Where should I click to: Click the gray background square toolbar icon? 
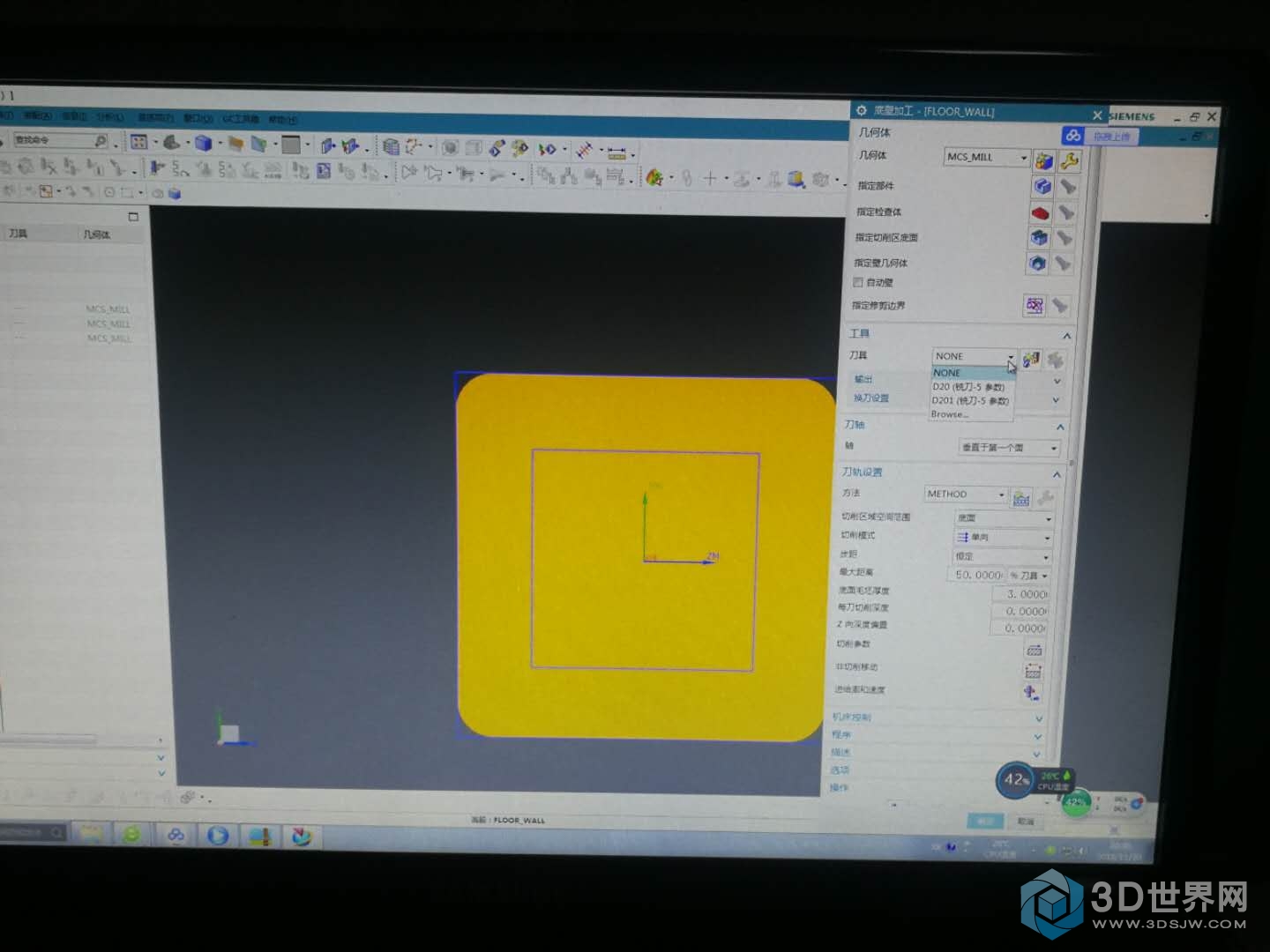coord(290,144)
